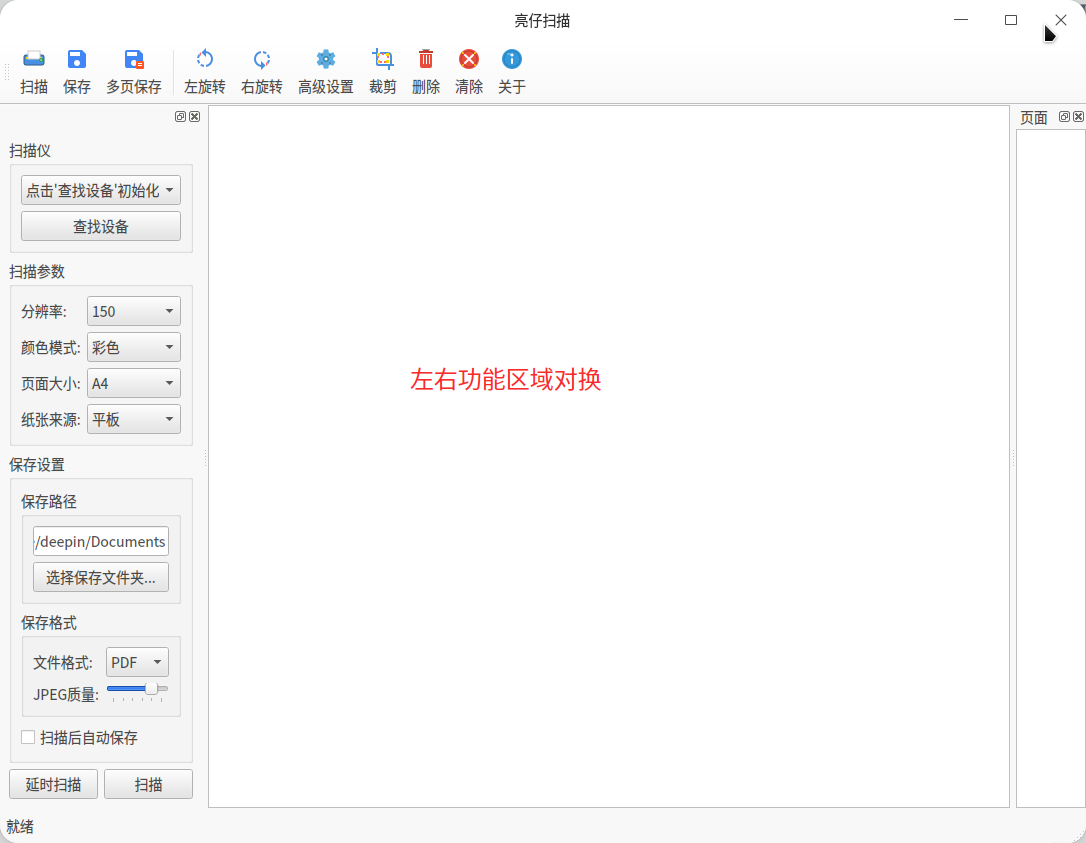Image resolution: width=1086 pixels, height=843 pixels.
Task: Open the scanner device dropdown
Action: [x=101, y=190]
